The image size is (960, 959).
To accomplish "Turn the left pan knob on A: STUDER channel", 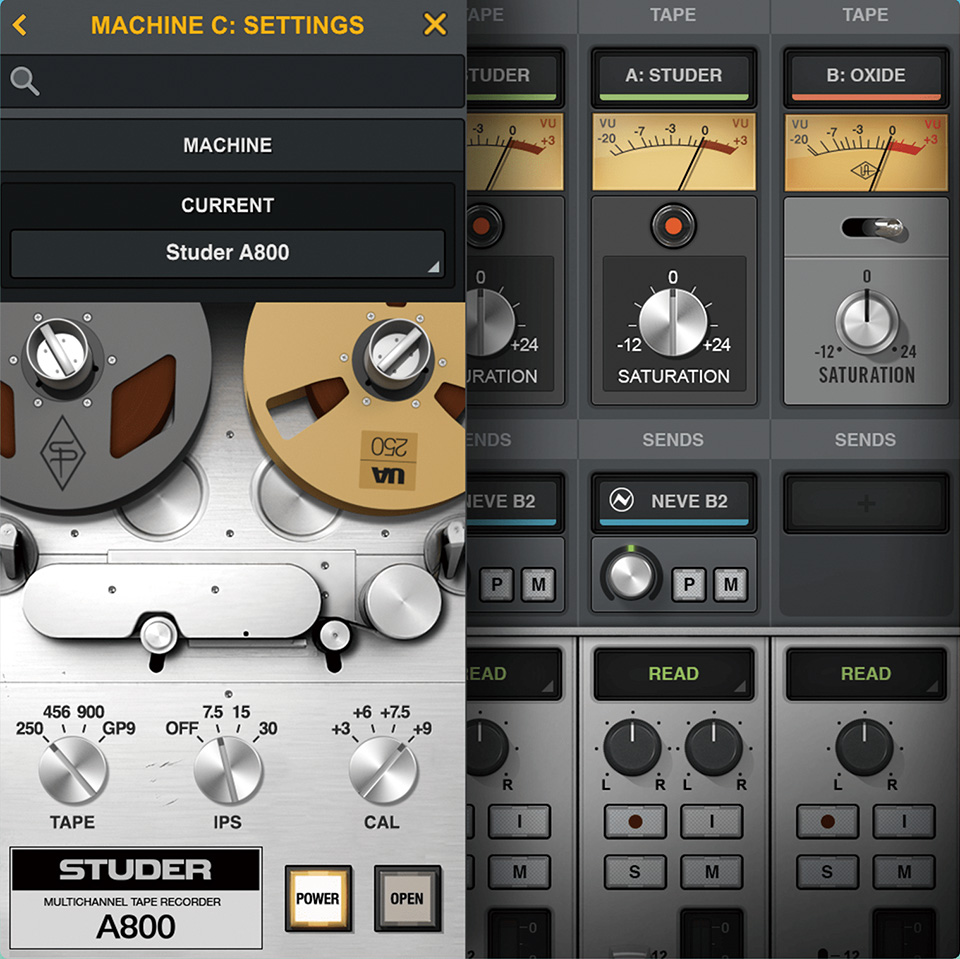I will tap(632, 747).
